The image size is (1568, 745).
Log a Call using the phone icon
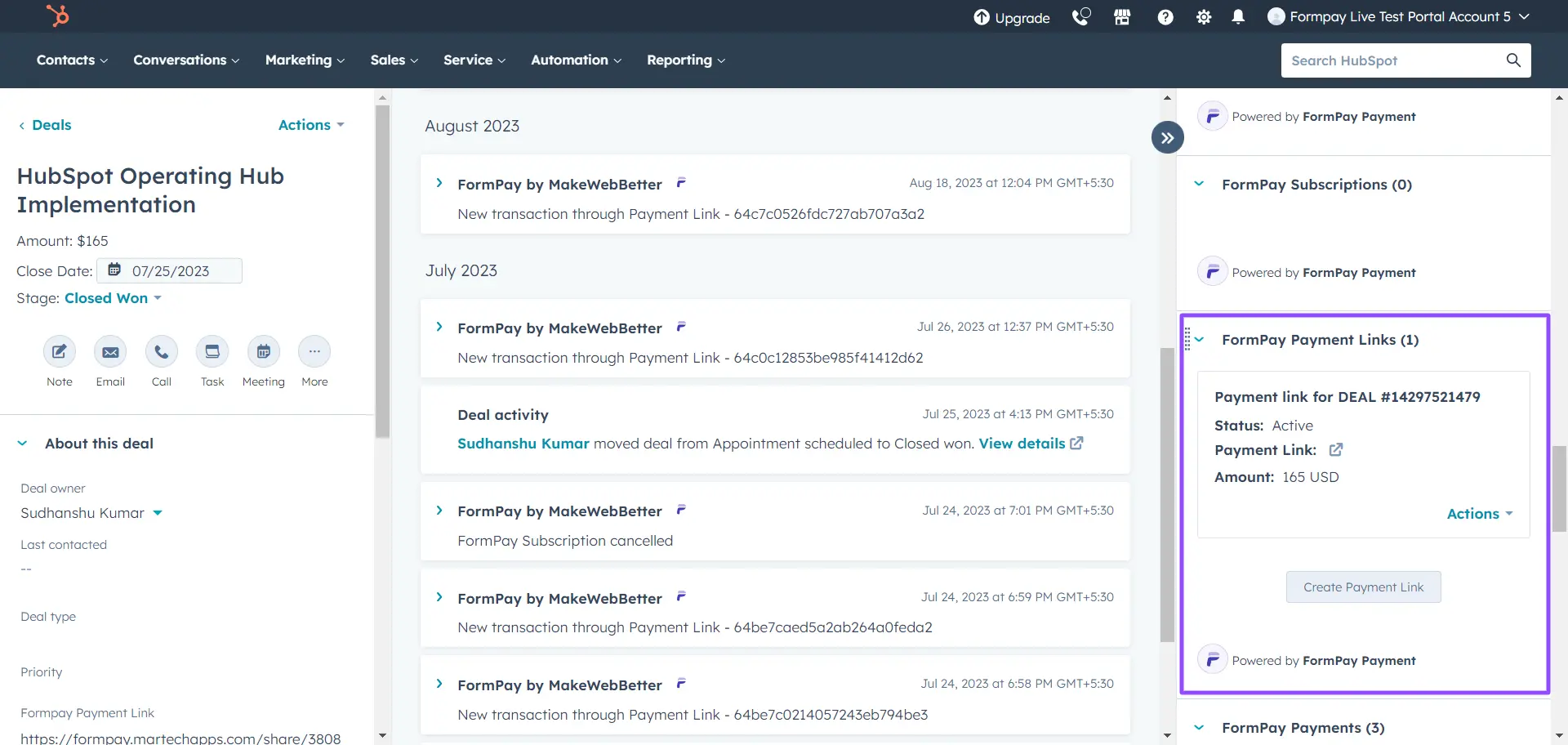click(x=161, y=351)
